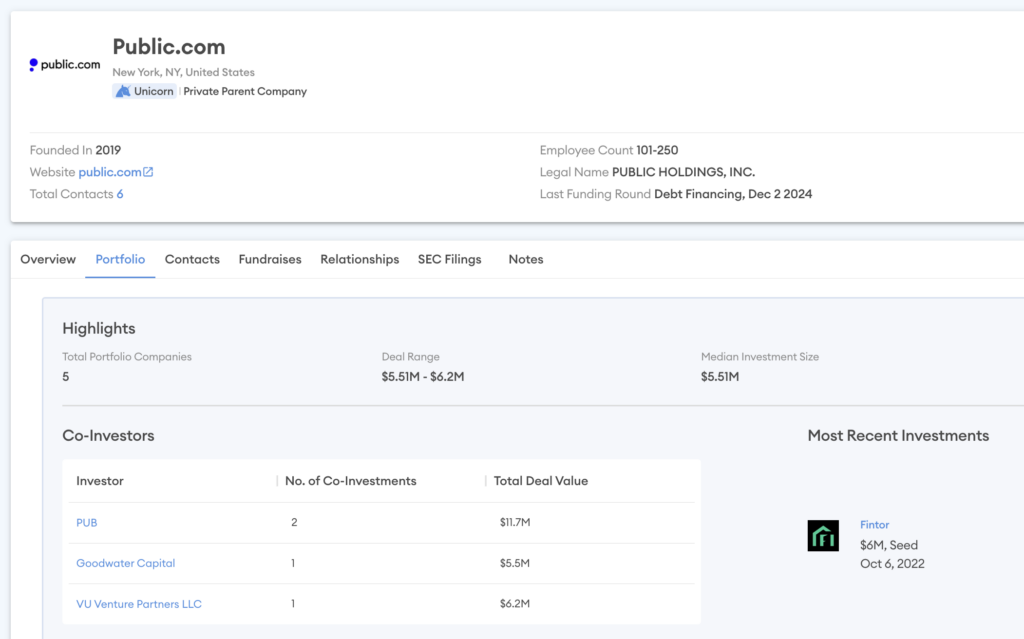Open the Overview tab
Screen dimensions: 1024x639
tap(48, 259)
